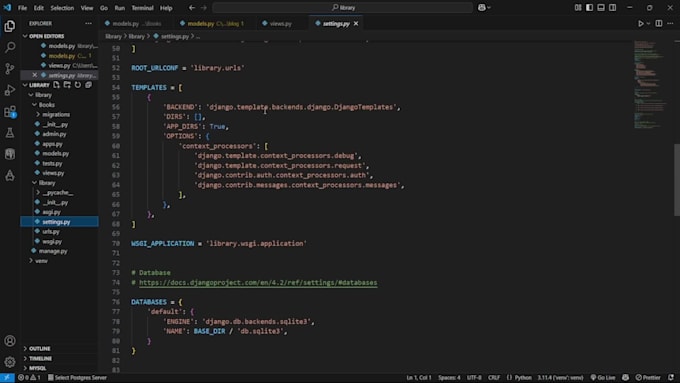Click the editor vertical scrollbar thumb

[677, 180]
